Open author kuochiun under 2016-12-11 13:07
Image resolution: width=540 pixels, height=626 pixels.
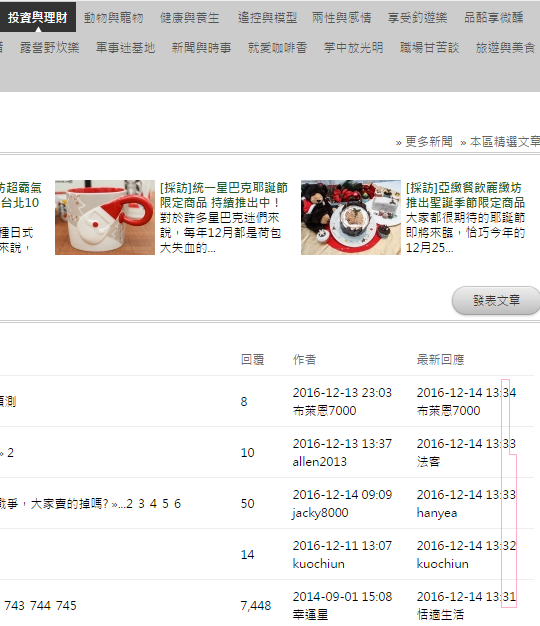318,564
